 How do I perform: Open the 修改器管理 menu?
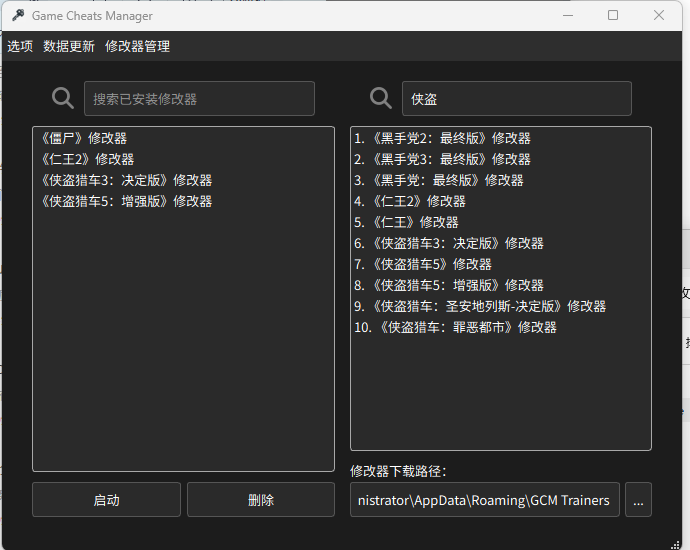coord(137,46)
